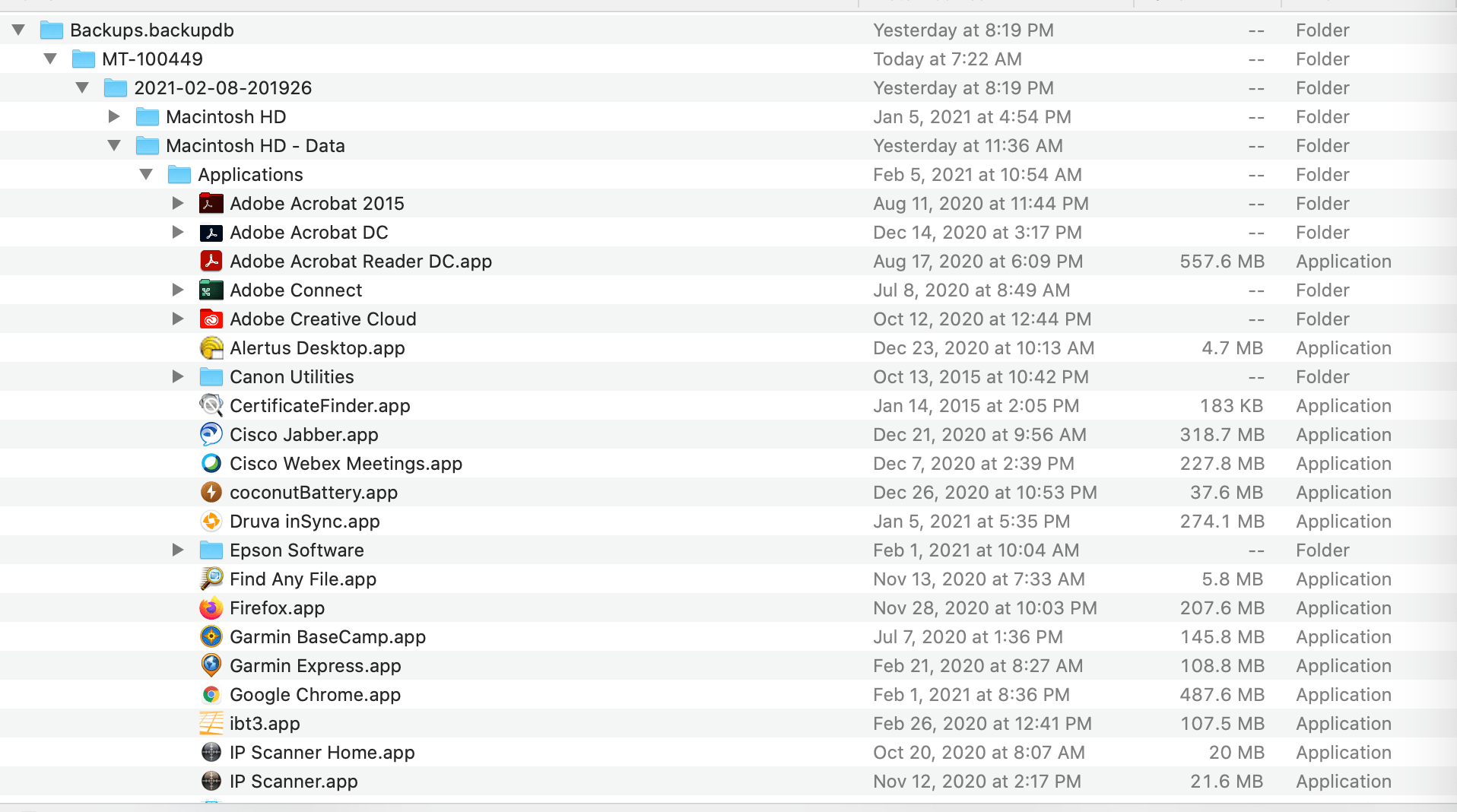
Task: Click the coconutBattery lightning bolt icon
Action: [x=211, y=492]
